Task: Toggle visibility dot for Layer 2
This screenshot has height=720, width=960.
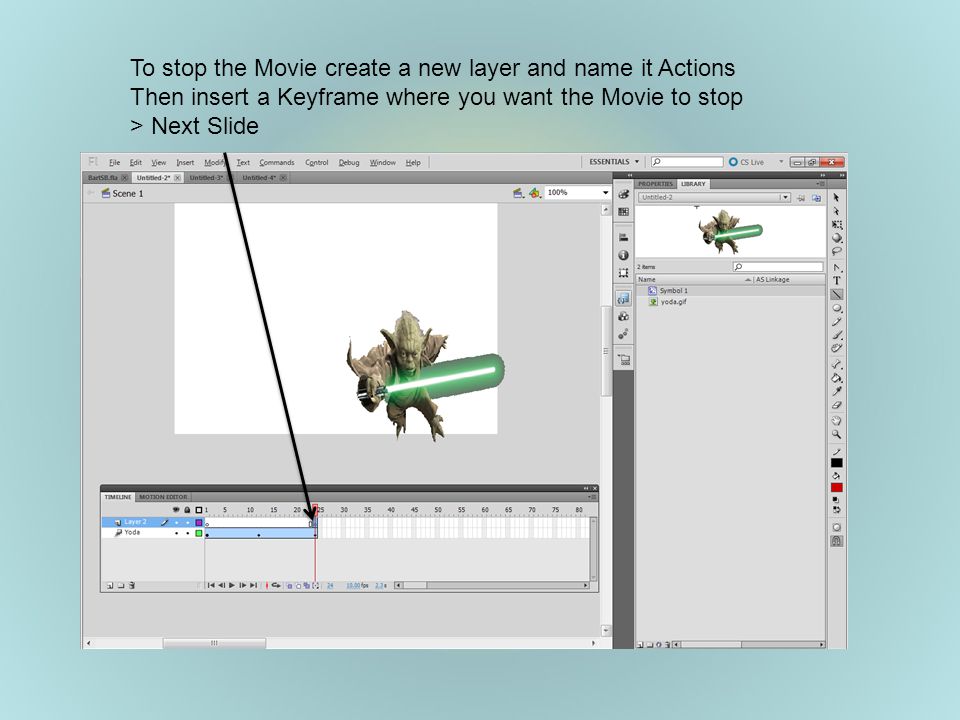Action: [x=176, y=523]
